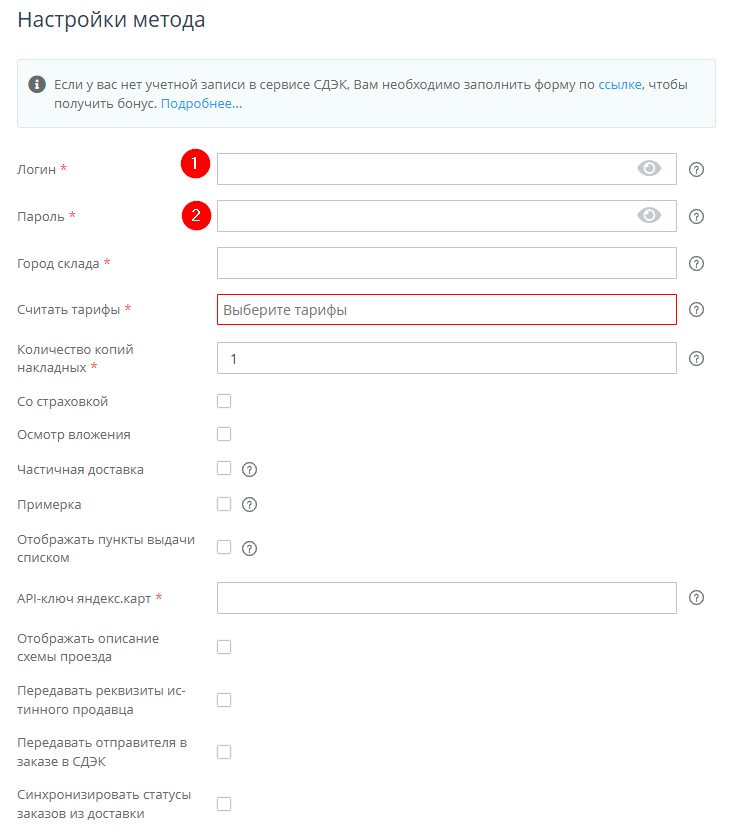Click help icon for Количество копий накладных
The width and height of the screenshot is (740, 834).
tap(697, 358)
